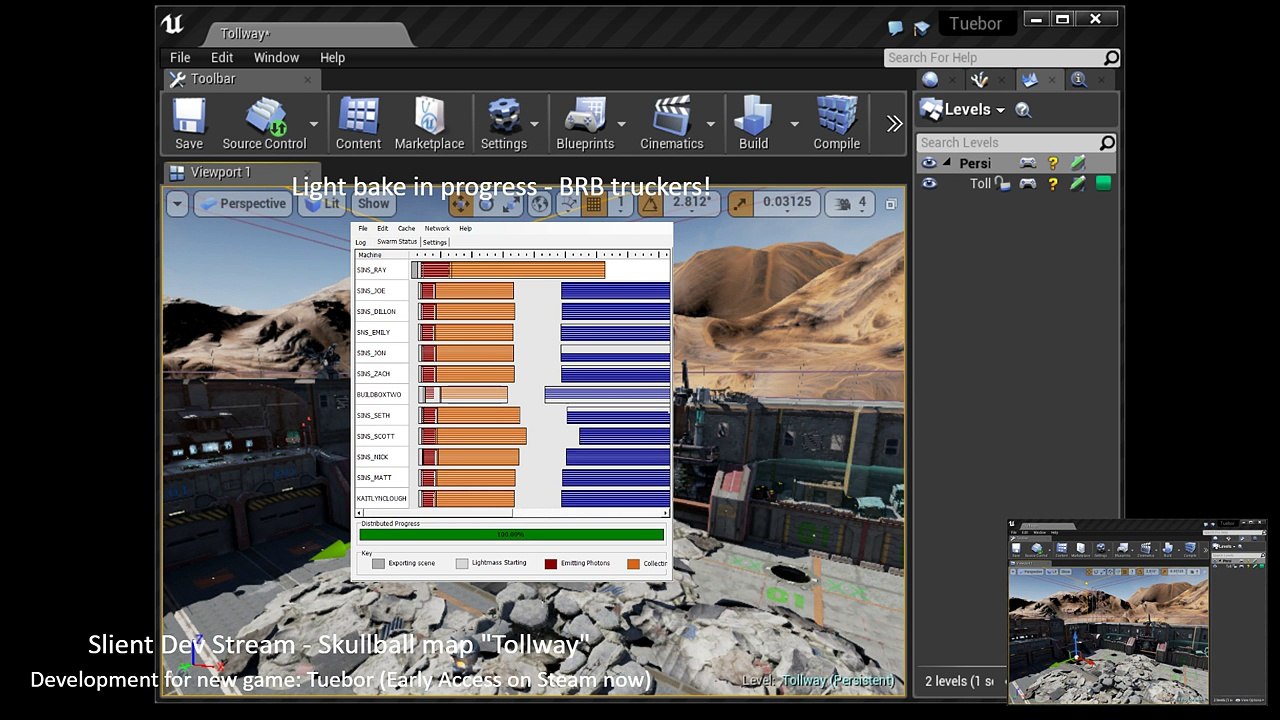Click the Tollway level green color swatch
The image size is (1280, 720).
(x=1104, y=183)
